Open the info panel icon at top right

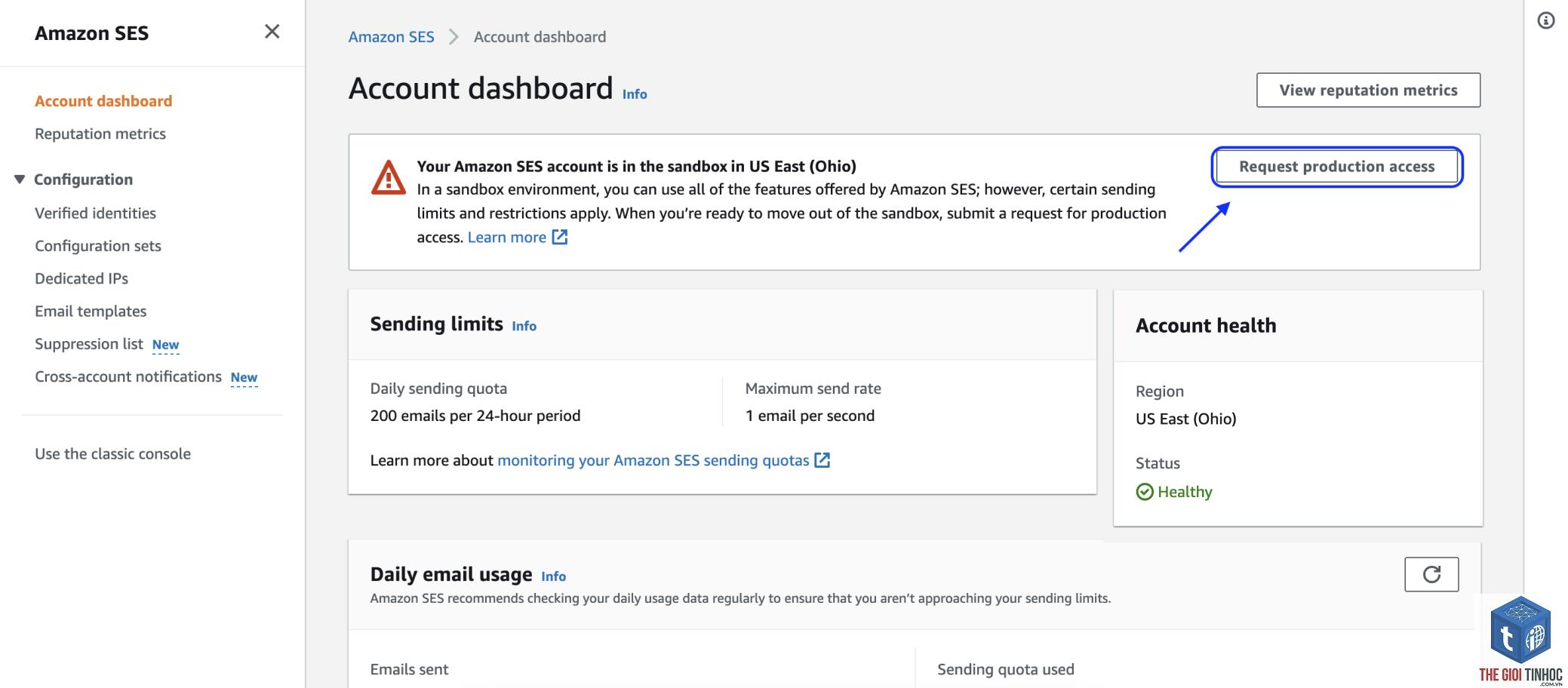pyautogui.click(x=1546, y=21)
